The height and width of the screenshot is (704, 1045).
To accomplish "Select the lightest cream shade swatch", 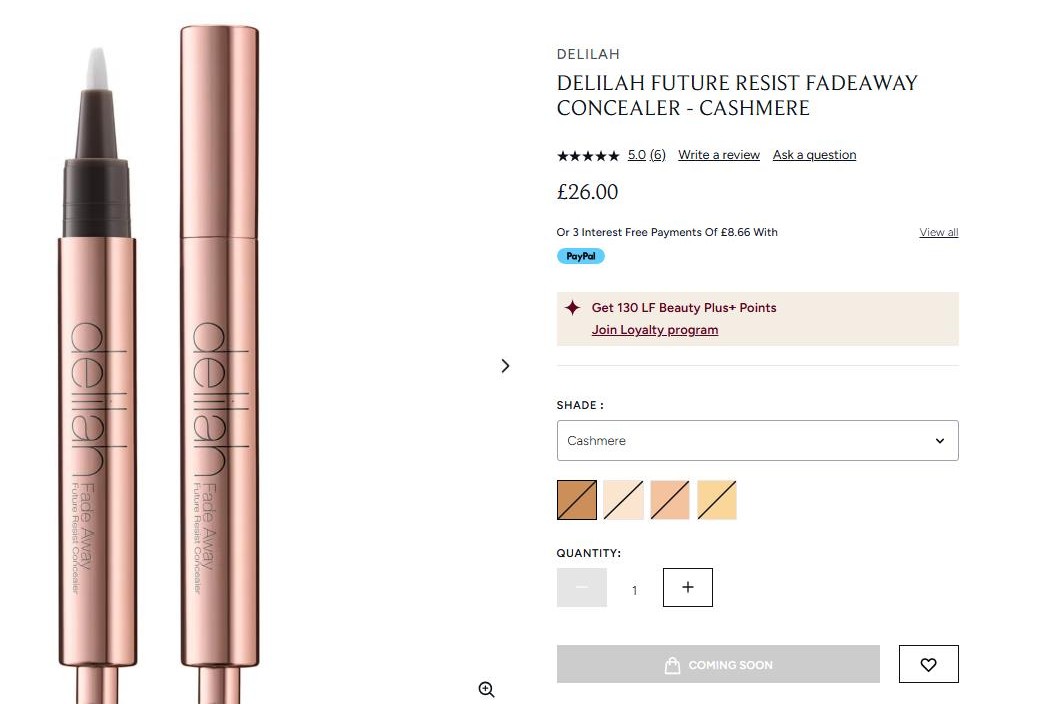I will tap(623, 500).
